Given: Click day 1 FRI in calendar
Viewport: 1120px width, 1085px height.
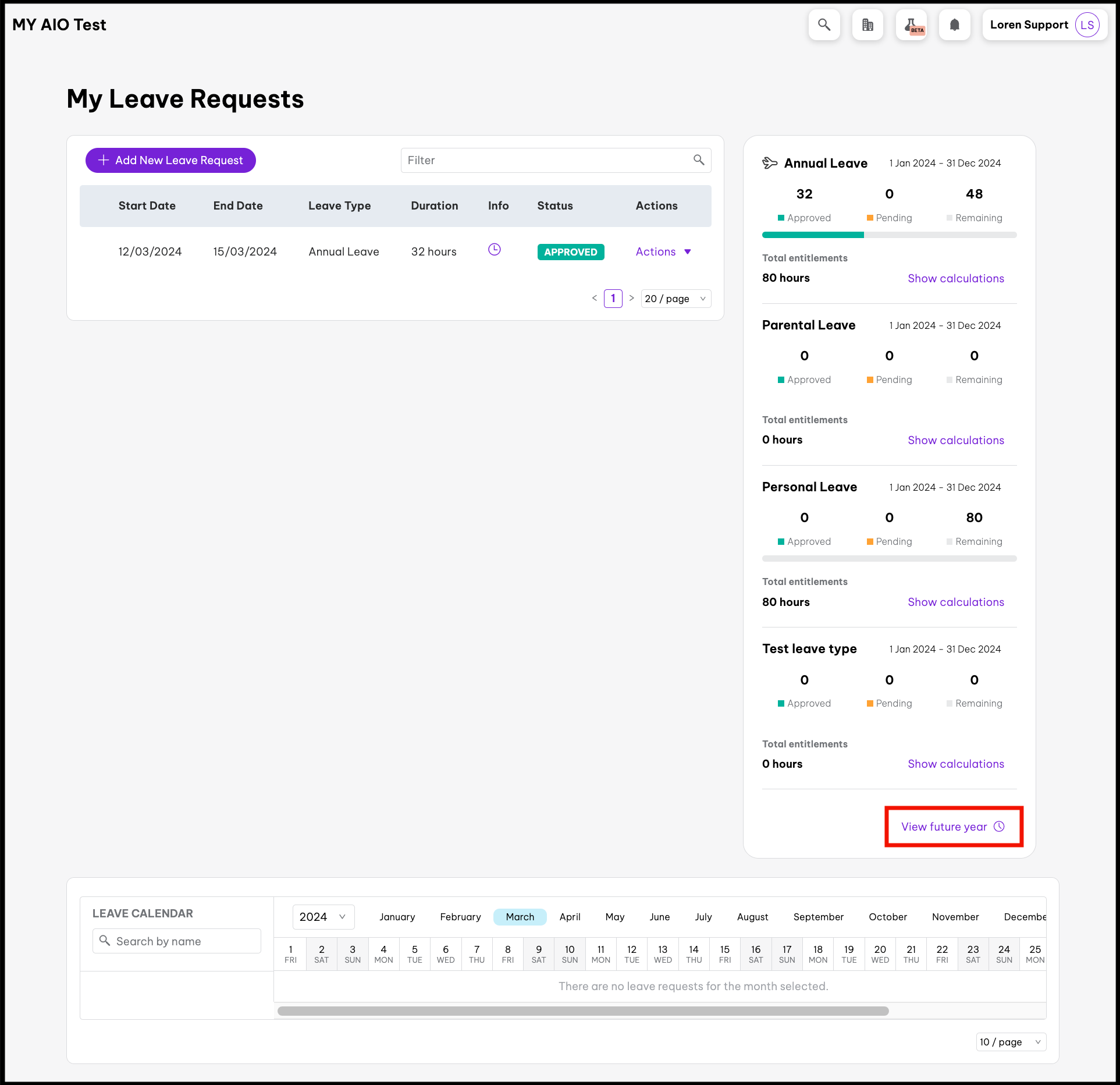Looking at the screenshot, I should (290, 954).
